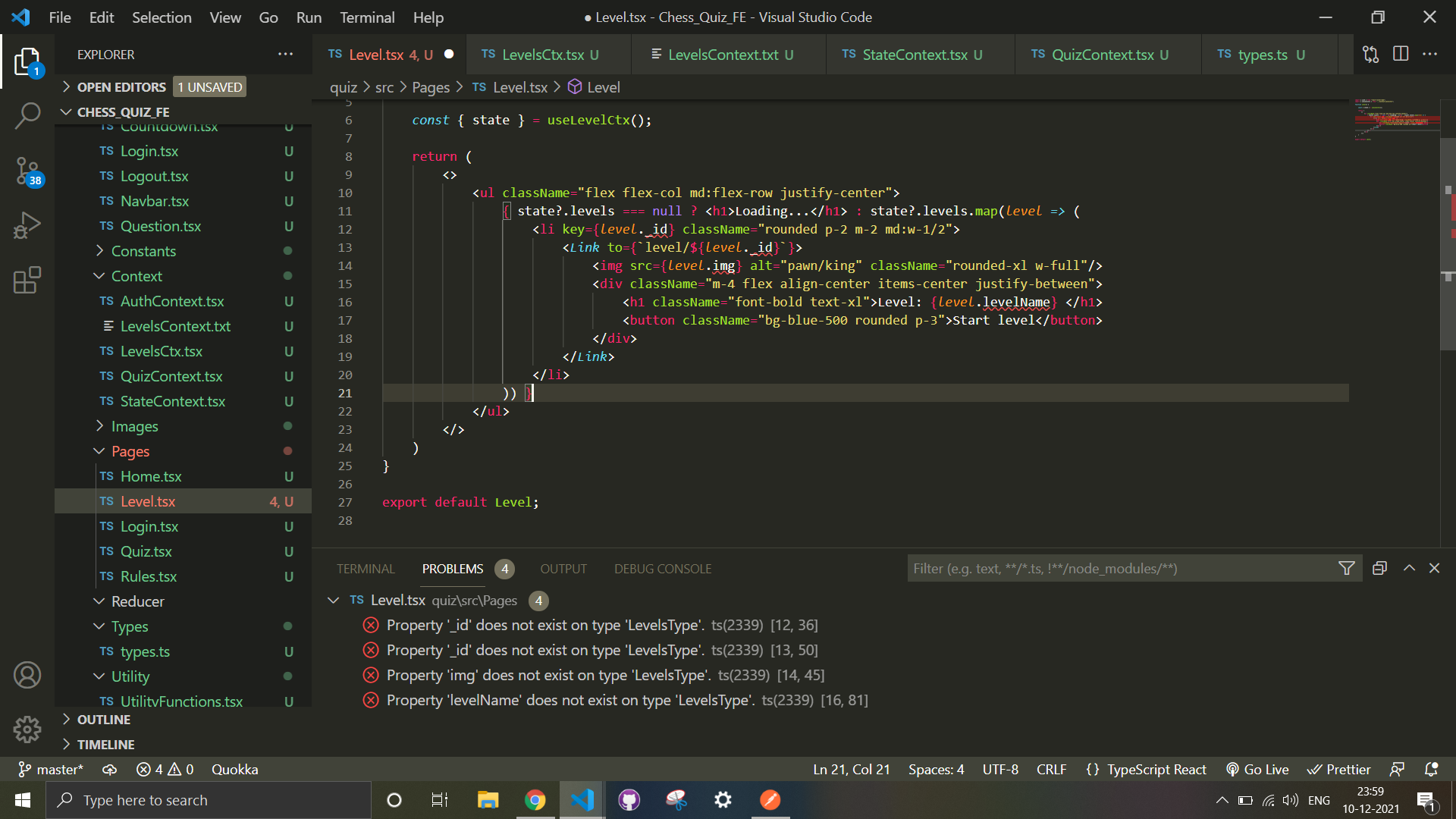The image size is (1456, 819).
Task: Collapse all problems in the panel
Action: point(1379,568)
